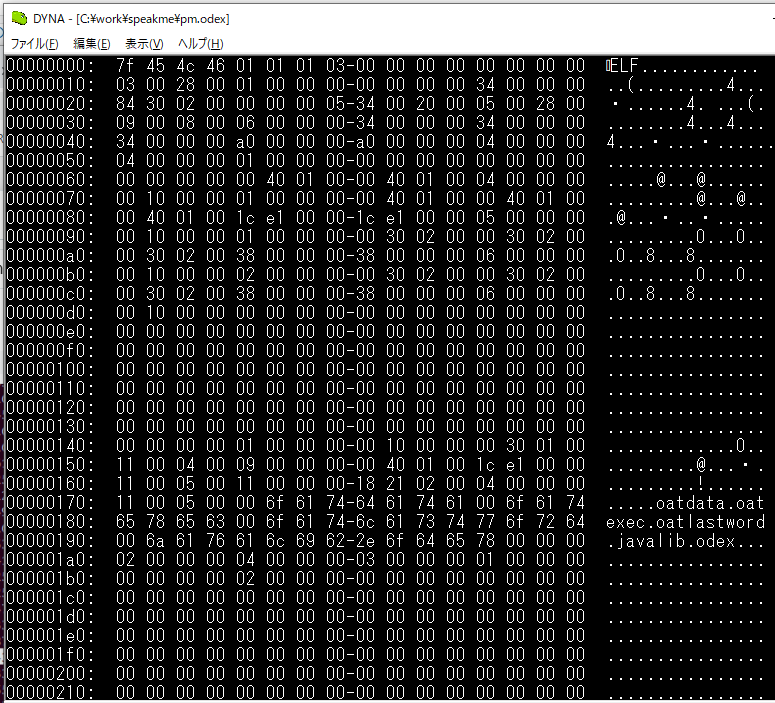Viewport: 775px width, 703px height.
Task: Select address 00000170: row label
Action: pyautogui.click(x=50, y=503)
